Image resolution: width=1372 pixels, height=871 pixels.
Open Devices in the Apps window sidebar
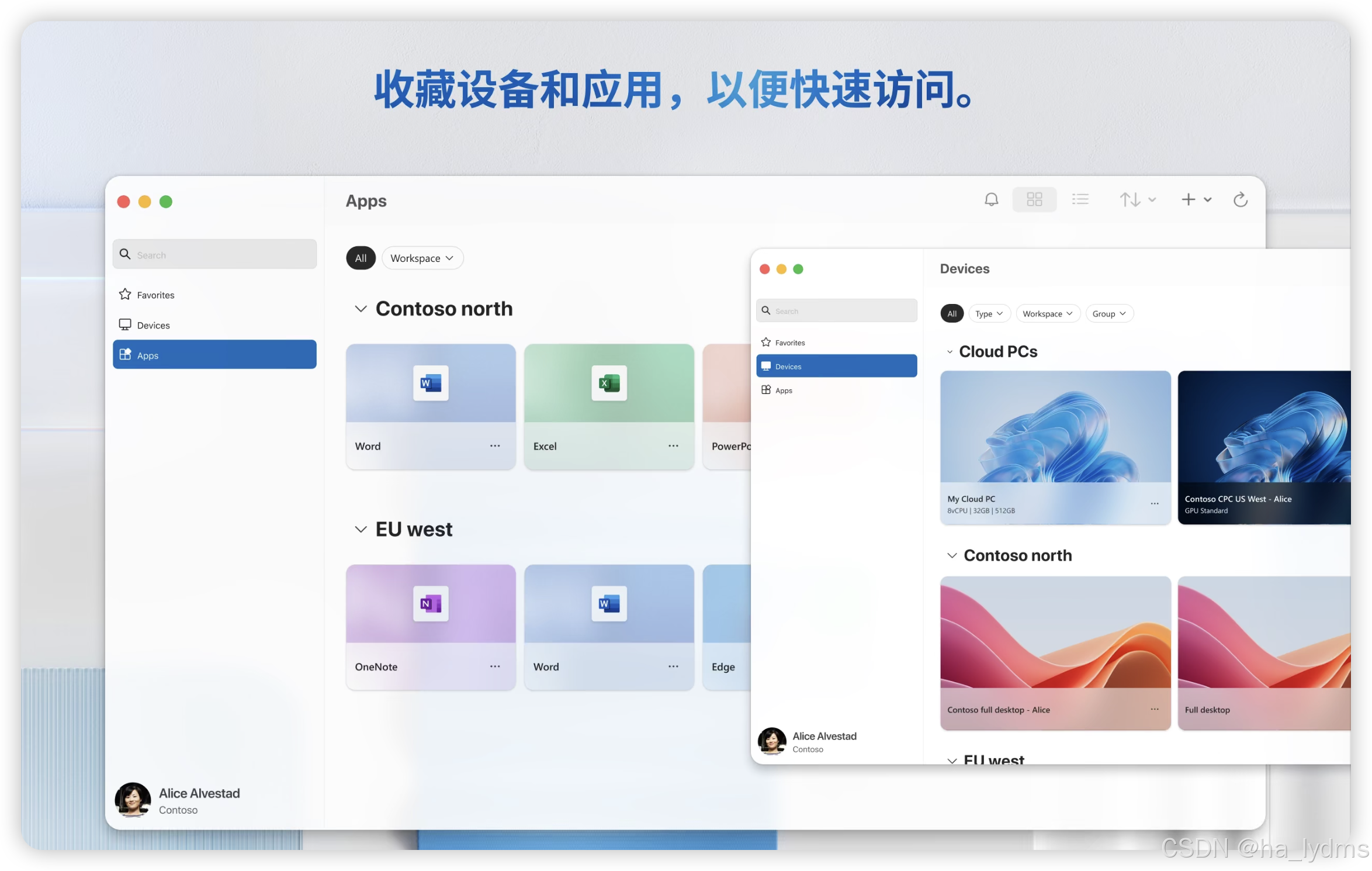click(153, 326)
